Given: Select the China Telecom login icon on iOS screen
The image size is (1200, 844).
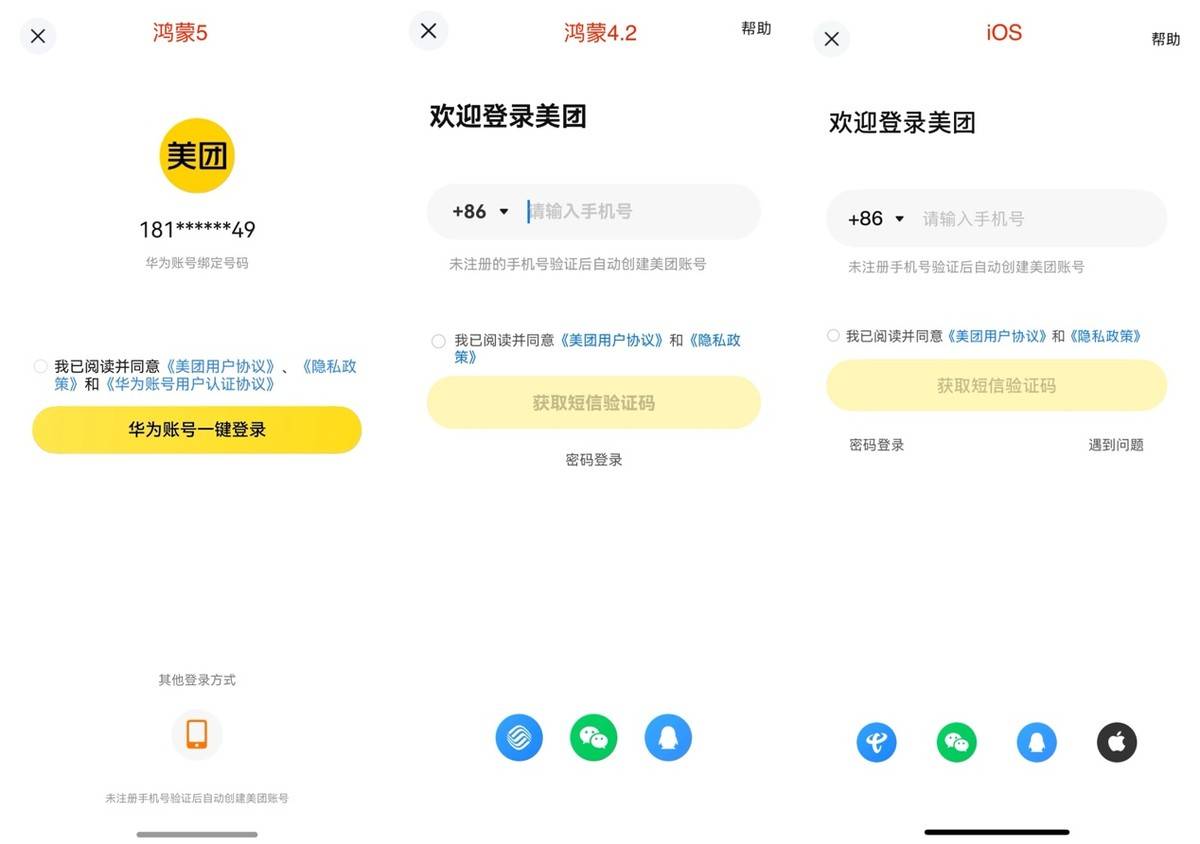Looking at the screenshot, I should coord(876,742).
